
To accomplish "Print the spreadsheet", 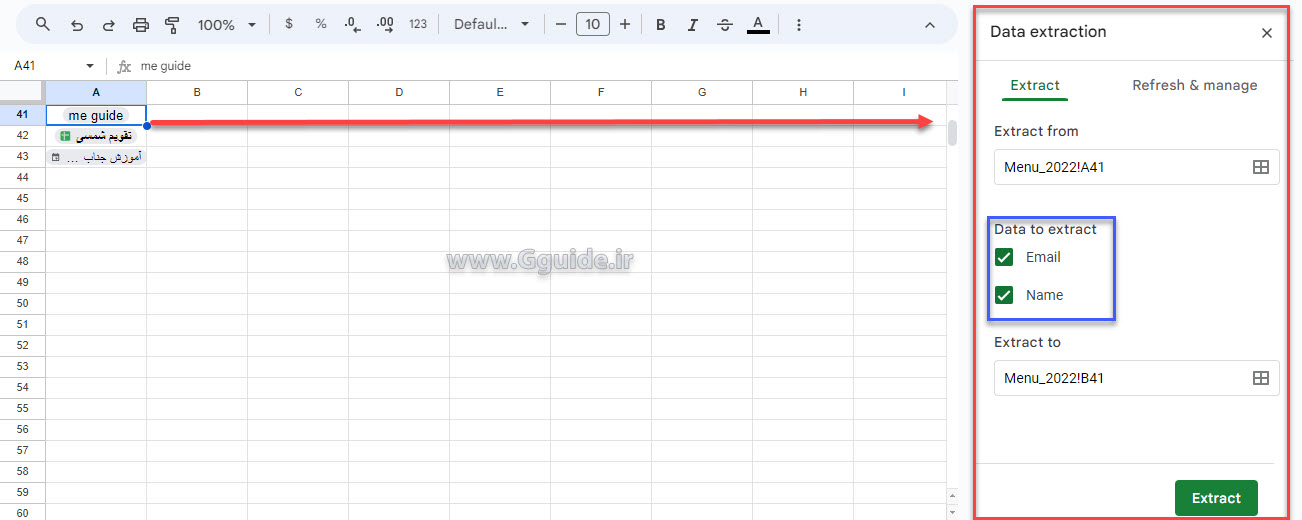I will coord(141,25).
